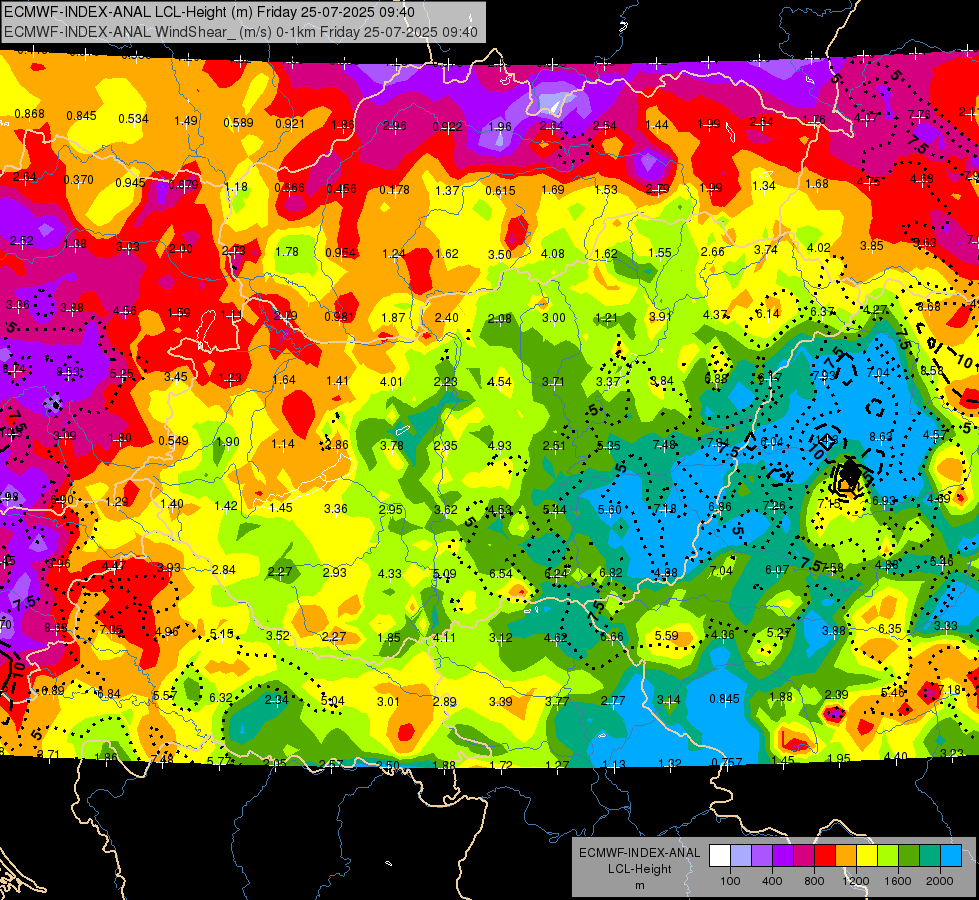This screenshot has height=900, width=979.
Task: Click the wind shear value 0.954
Action: [341, 253]
